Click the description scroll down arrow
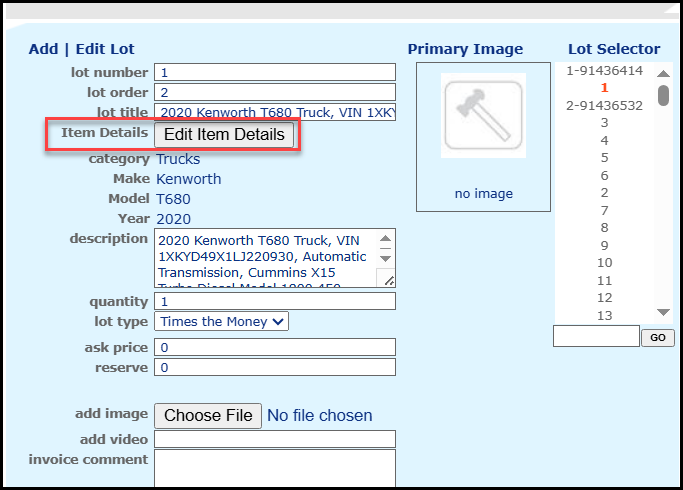 coord(385,258)
